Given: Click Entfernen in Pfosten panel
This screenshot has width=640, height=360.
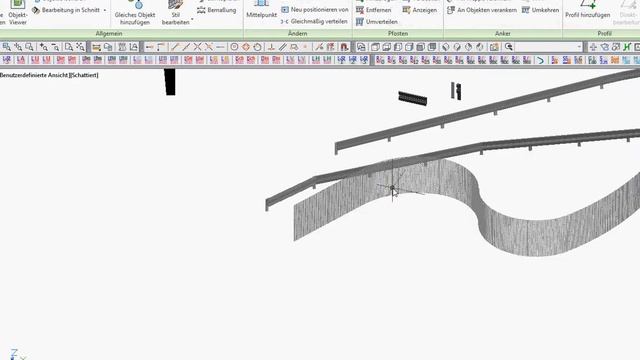Looking at the screenshot, I should click(x=374, y=10).
